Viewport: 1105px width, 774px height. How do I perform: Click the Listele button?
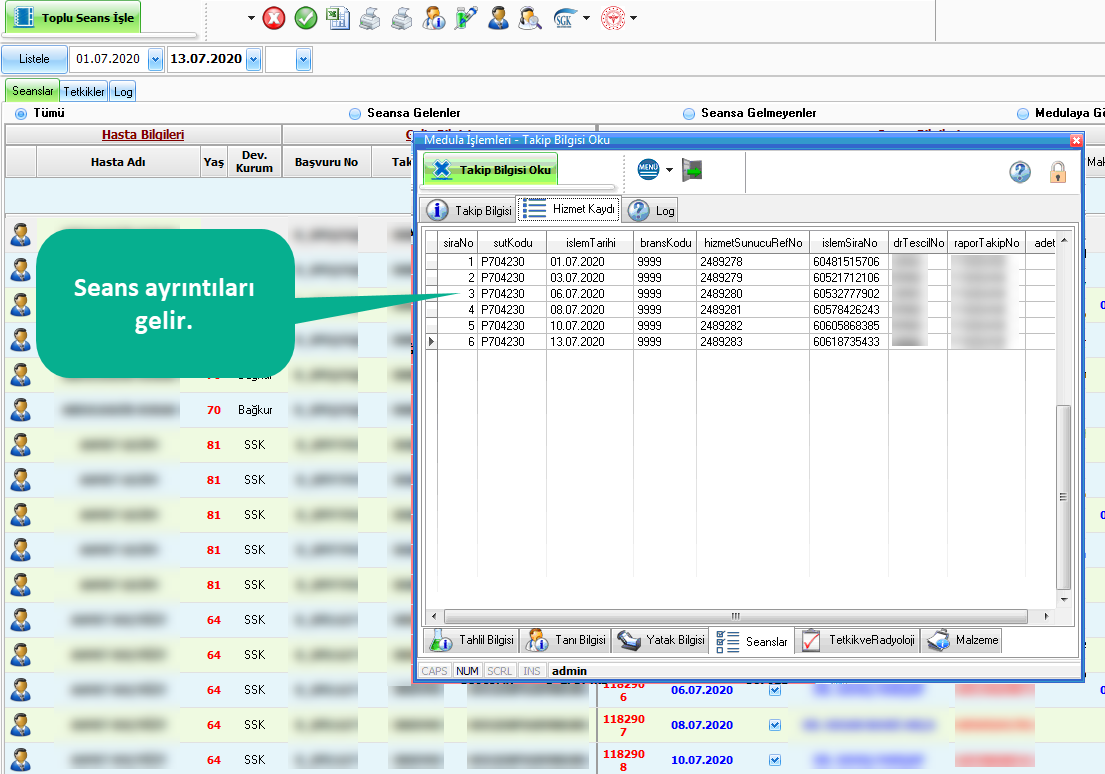[35, 59]
